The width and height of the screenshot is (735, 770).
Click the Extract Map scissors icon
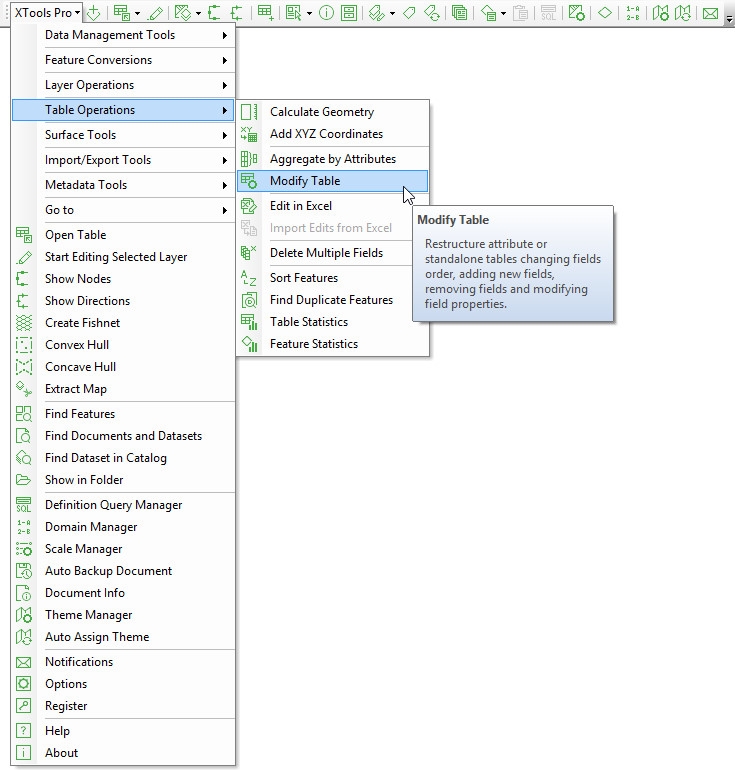[x=24, y=389]
